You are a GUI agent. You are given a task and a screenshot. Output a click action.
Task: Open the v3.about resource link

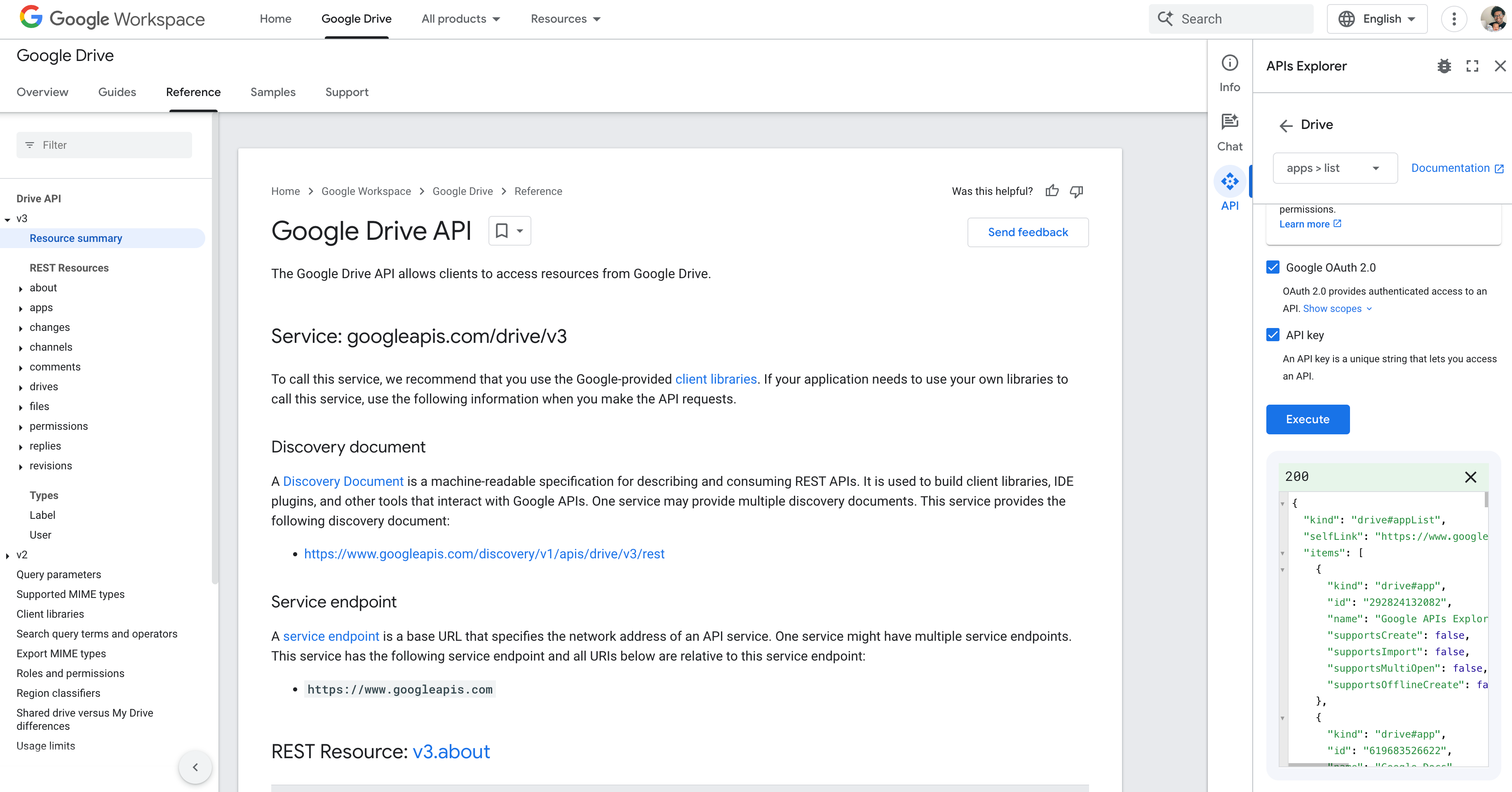(451, 752)
